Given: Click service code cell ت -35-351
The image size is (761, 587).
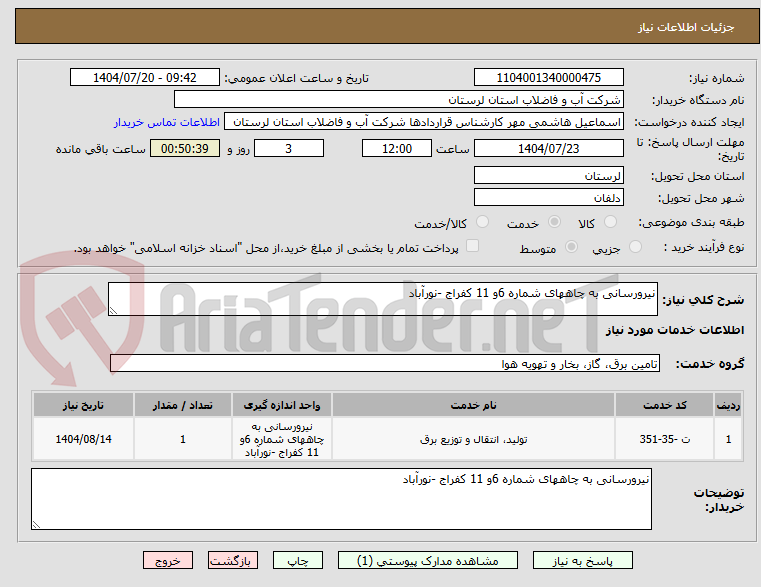Looking at the screenshot, I should pos(664,439).
